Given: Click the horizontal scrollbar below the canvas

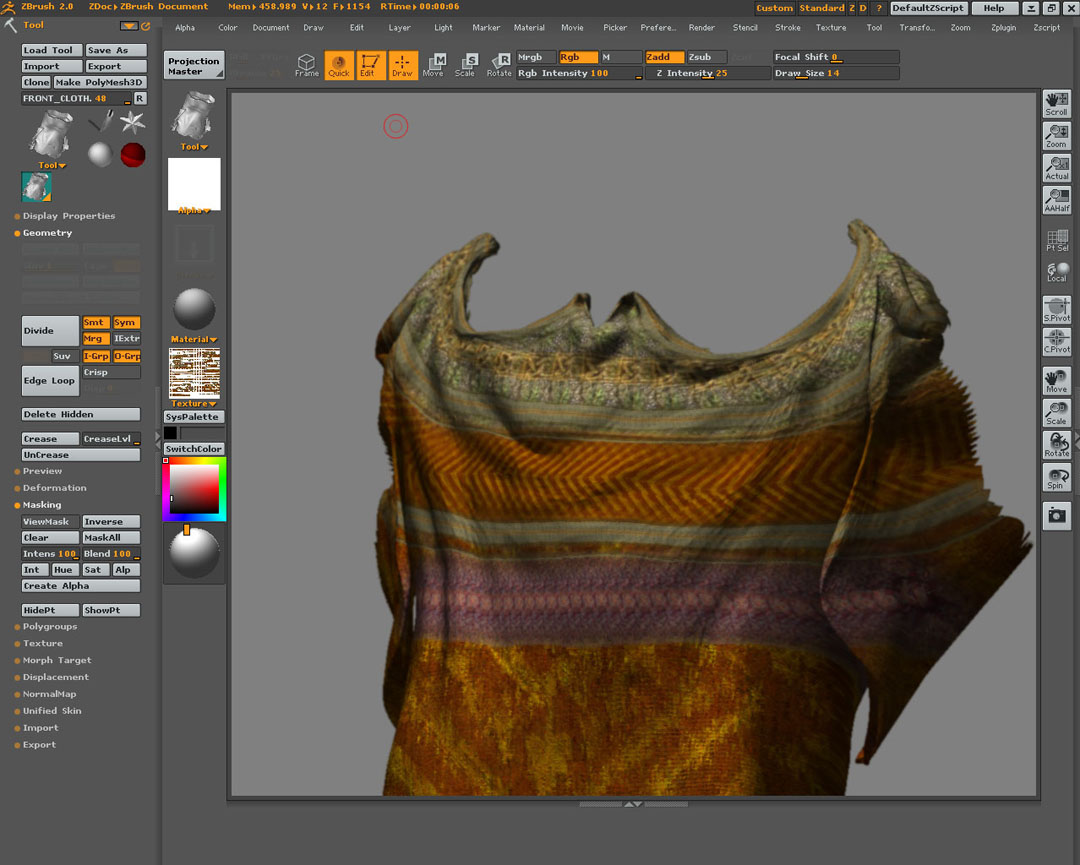Looking at the screenshot, I should pos(633,803).
